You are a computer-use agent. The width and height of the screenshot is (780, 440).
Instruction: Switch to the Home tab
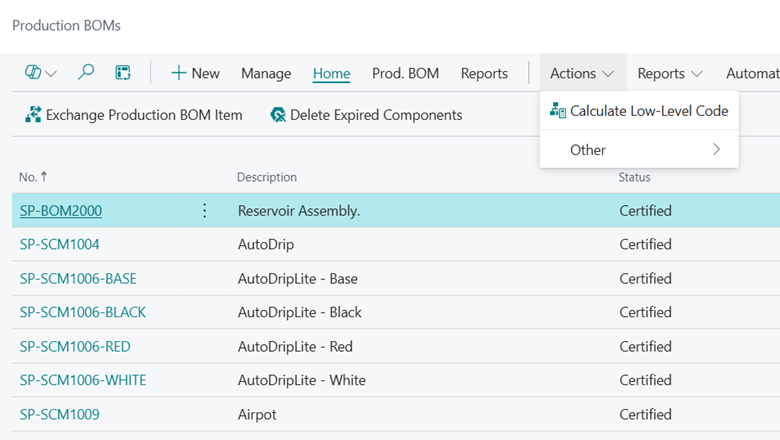(331, 73)
